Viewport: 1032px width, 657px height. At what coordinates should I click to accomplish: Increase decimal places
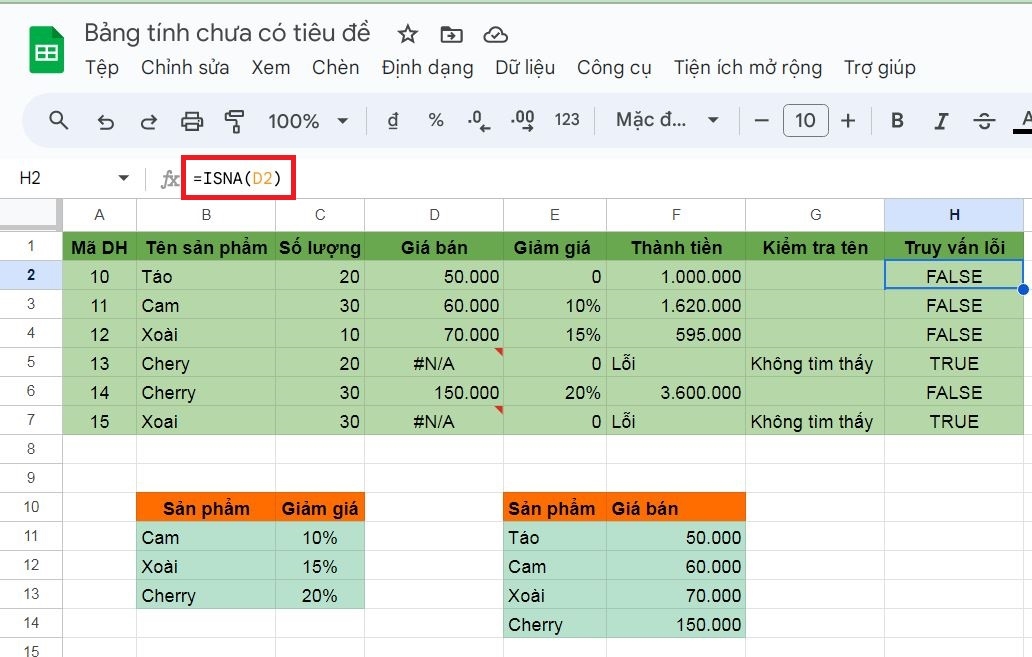click(x=523, y=121)
